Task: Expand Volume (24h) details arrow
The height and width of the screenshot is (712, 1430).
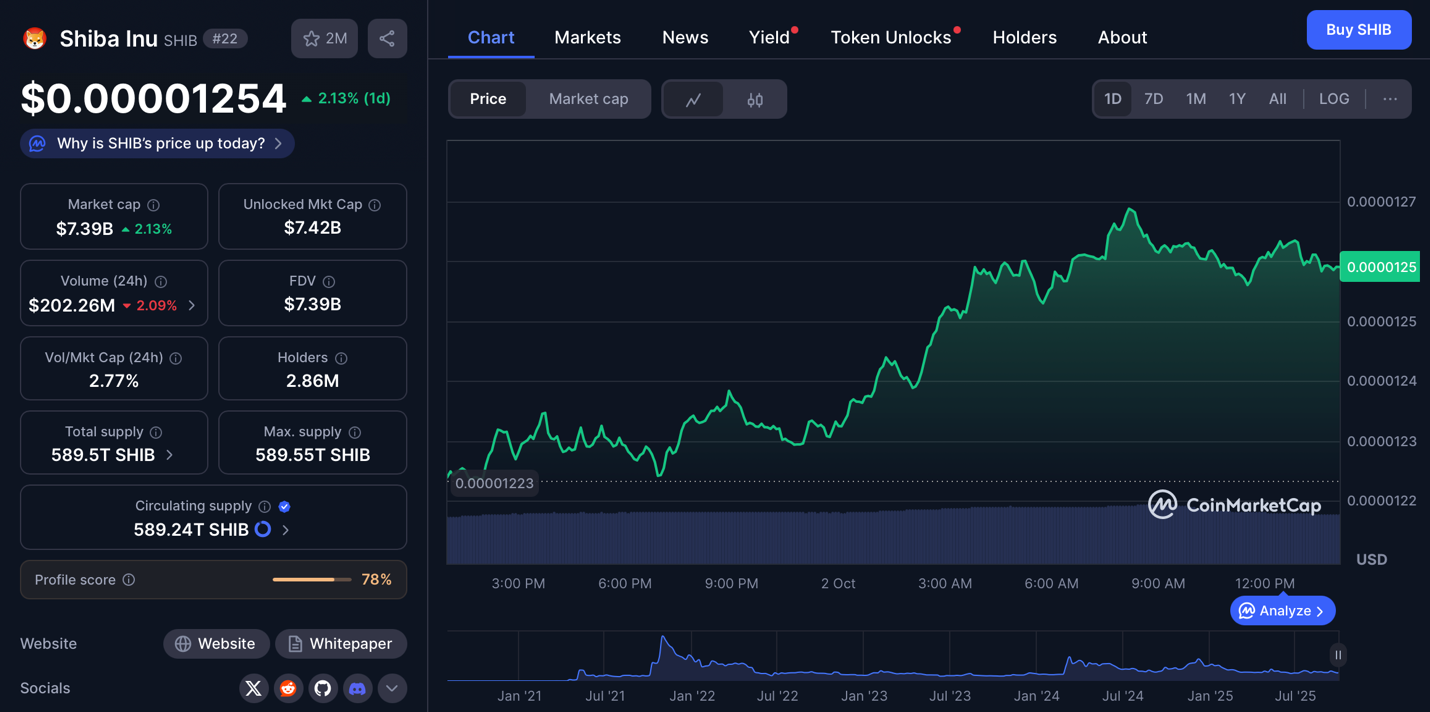Action: coord(192,306)
